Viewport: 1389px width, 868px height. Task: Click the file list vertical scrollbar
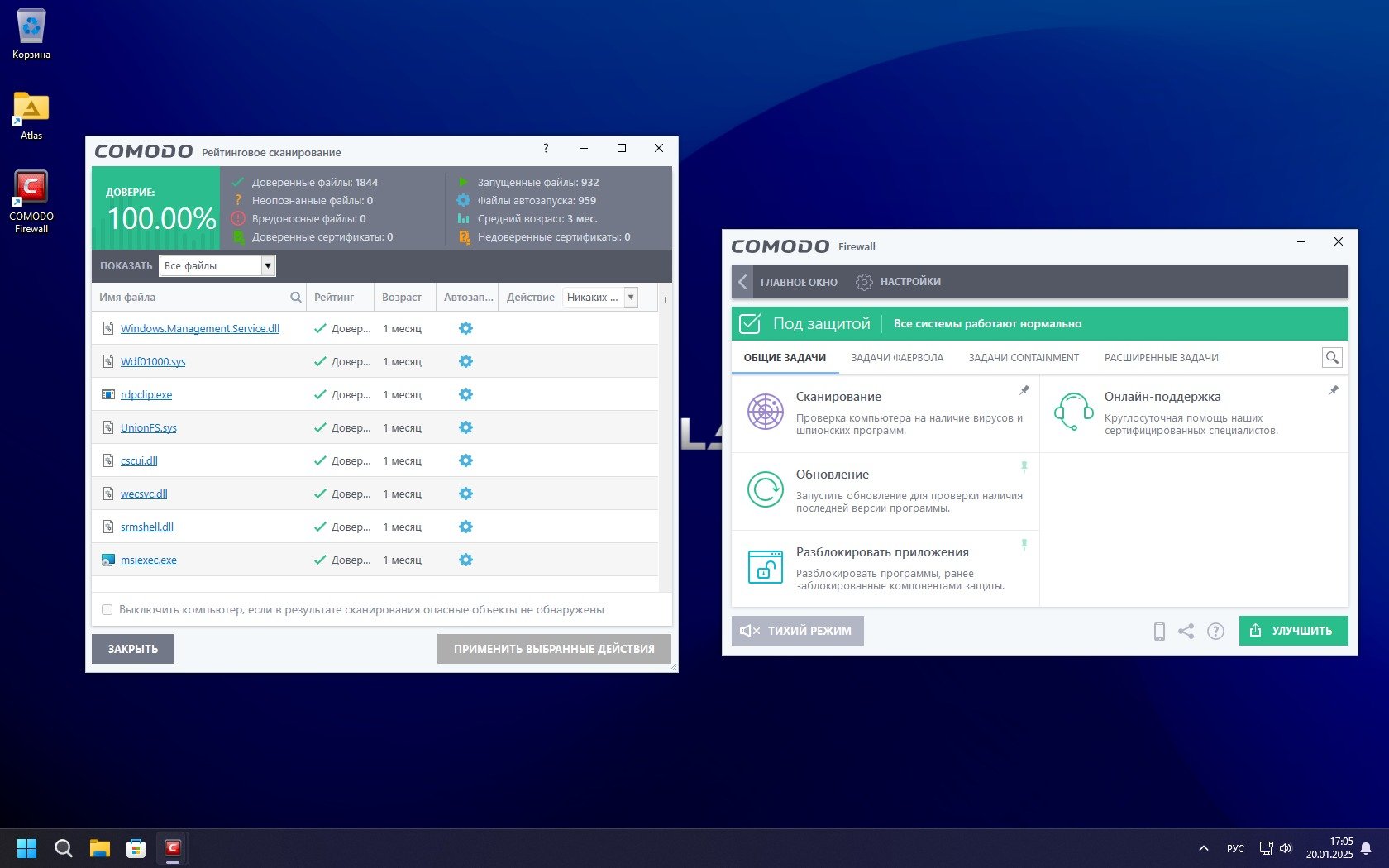665,446
